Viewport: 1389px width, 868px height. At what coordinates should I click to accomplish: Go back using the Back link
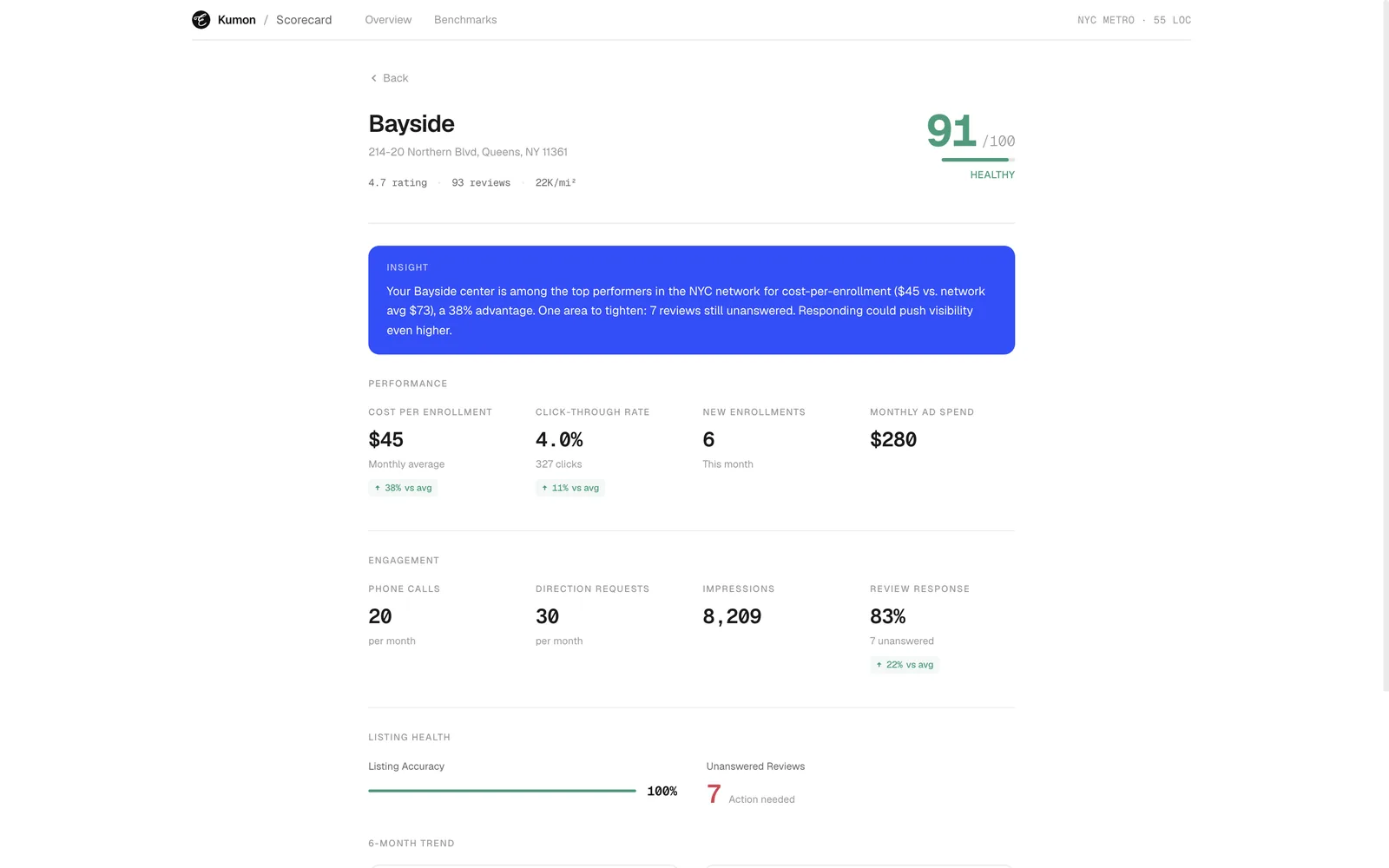(389, 78)
